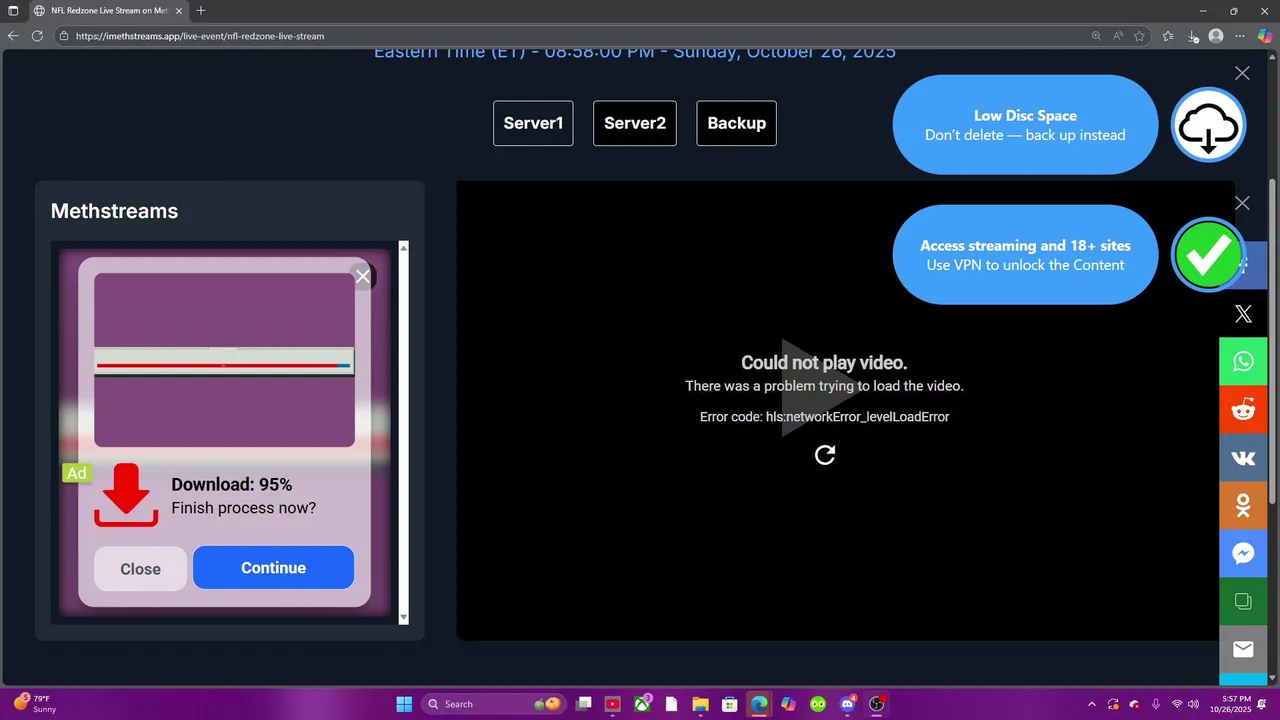Share the stream on VK

click(x=1243, y=457)
